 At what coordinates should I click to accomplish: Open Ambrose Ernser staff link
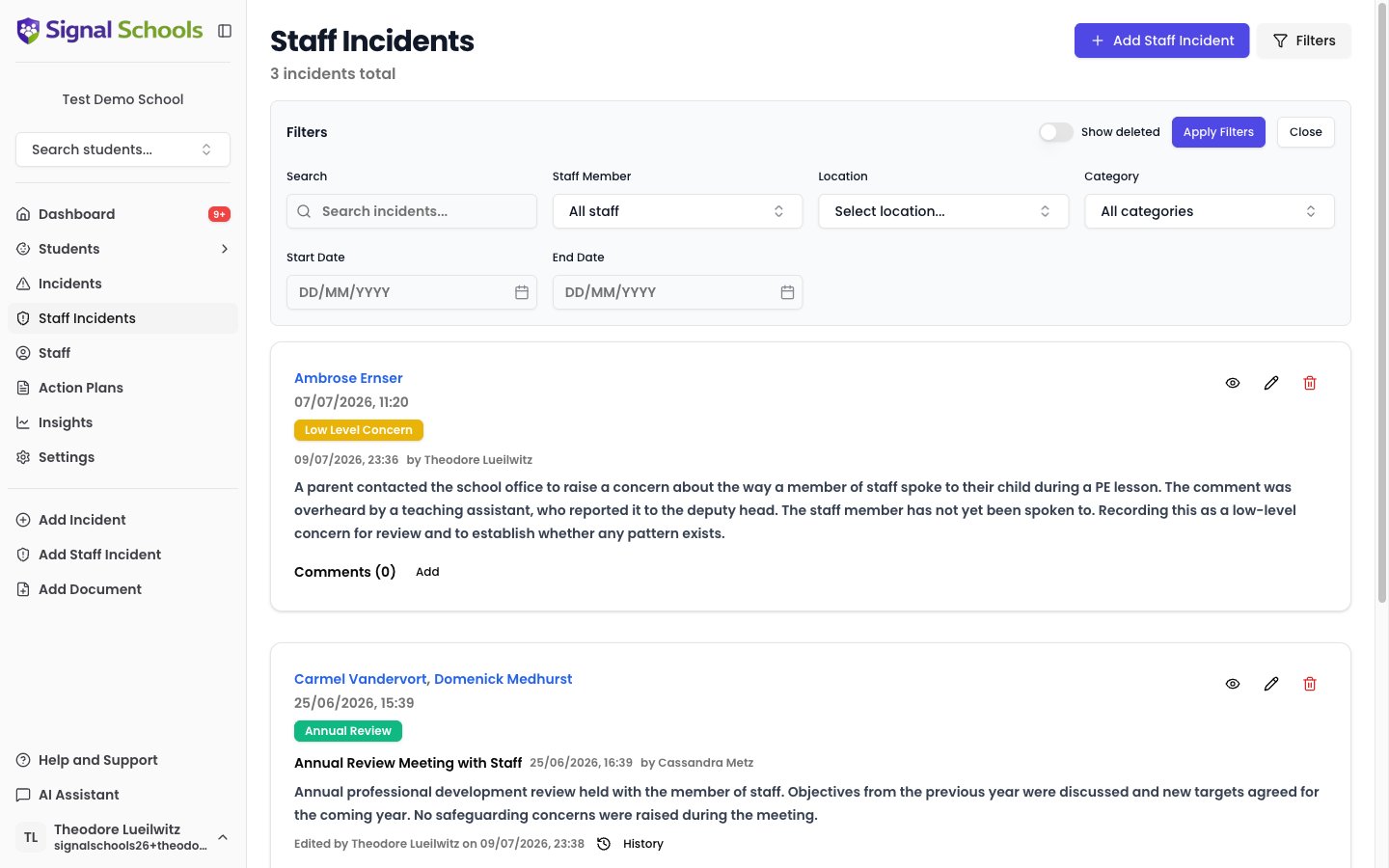[x=348, y=378]
